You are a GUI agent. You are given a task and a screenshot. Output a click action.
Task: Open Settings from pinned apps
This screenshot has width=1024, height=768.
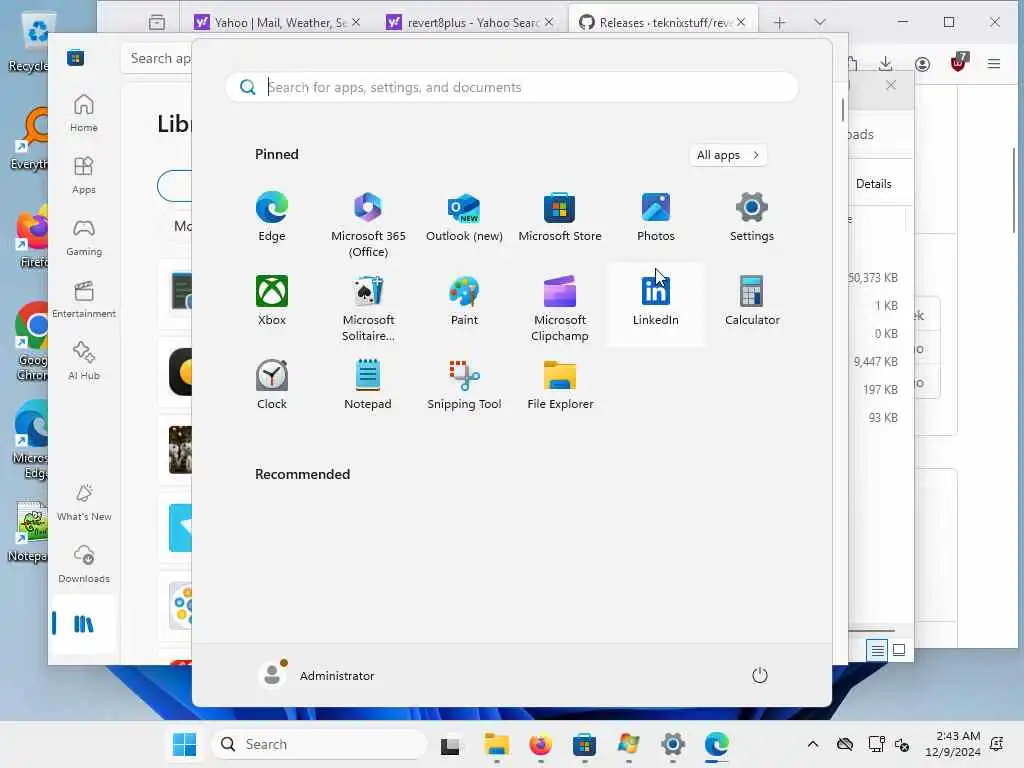click(x=752, y=217)
